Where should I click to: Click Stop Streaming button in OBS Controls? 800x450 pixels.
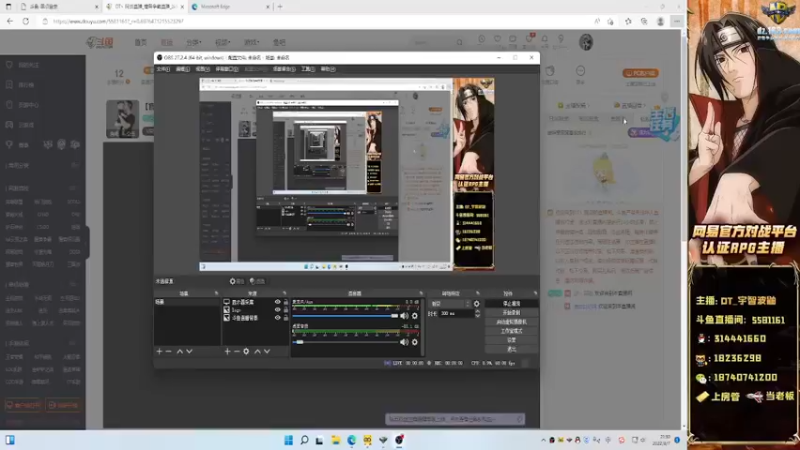[512, 304]
